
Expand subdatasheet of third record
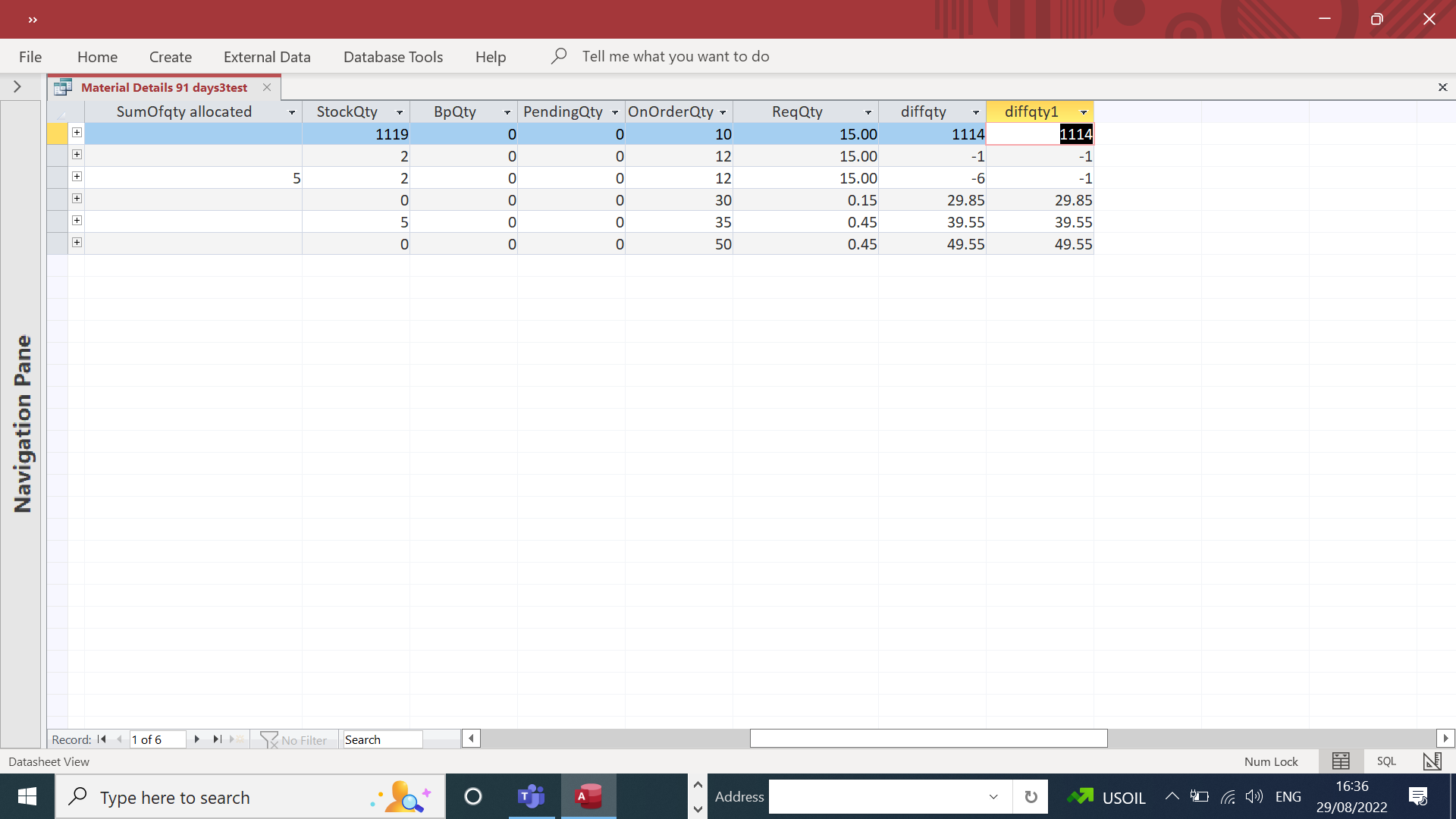pyautogui.click(x=77, y=177)
